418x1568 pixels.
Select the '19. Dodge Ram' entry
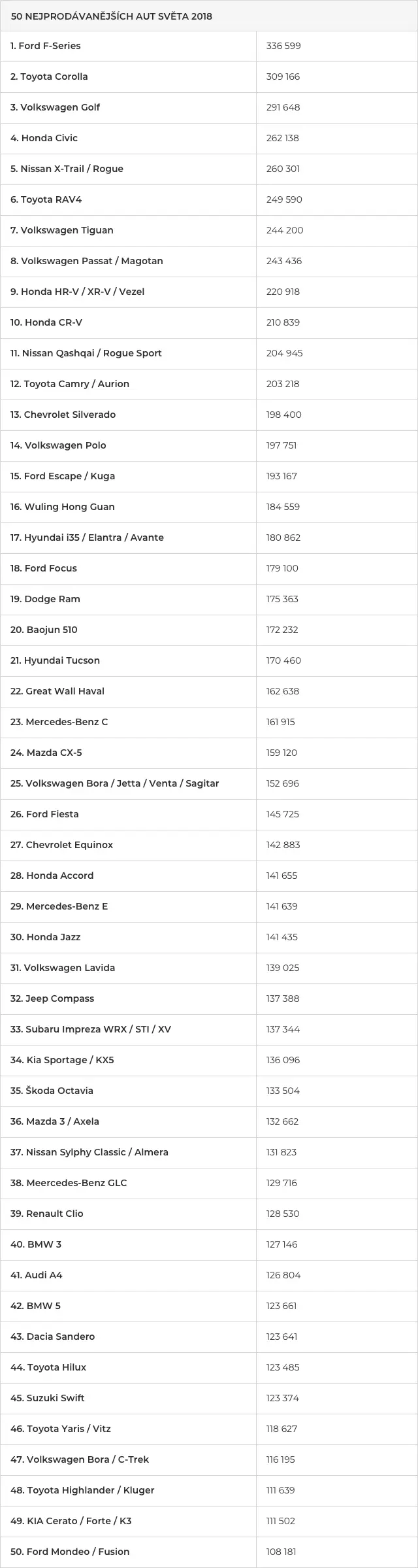tap(46, 599)
